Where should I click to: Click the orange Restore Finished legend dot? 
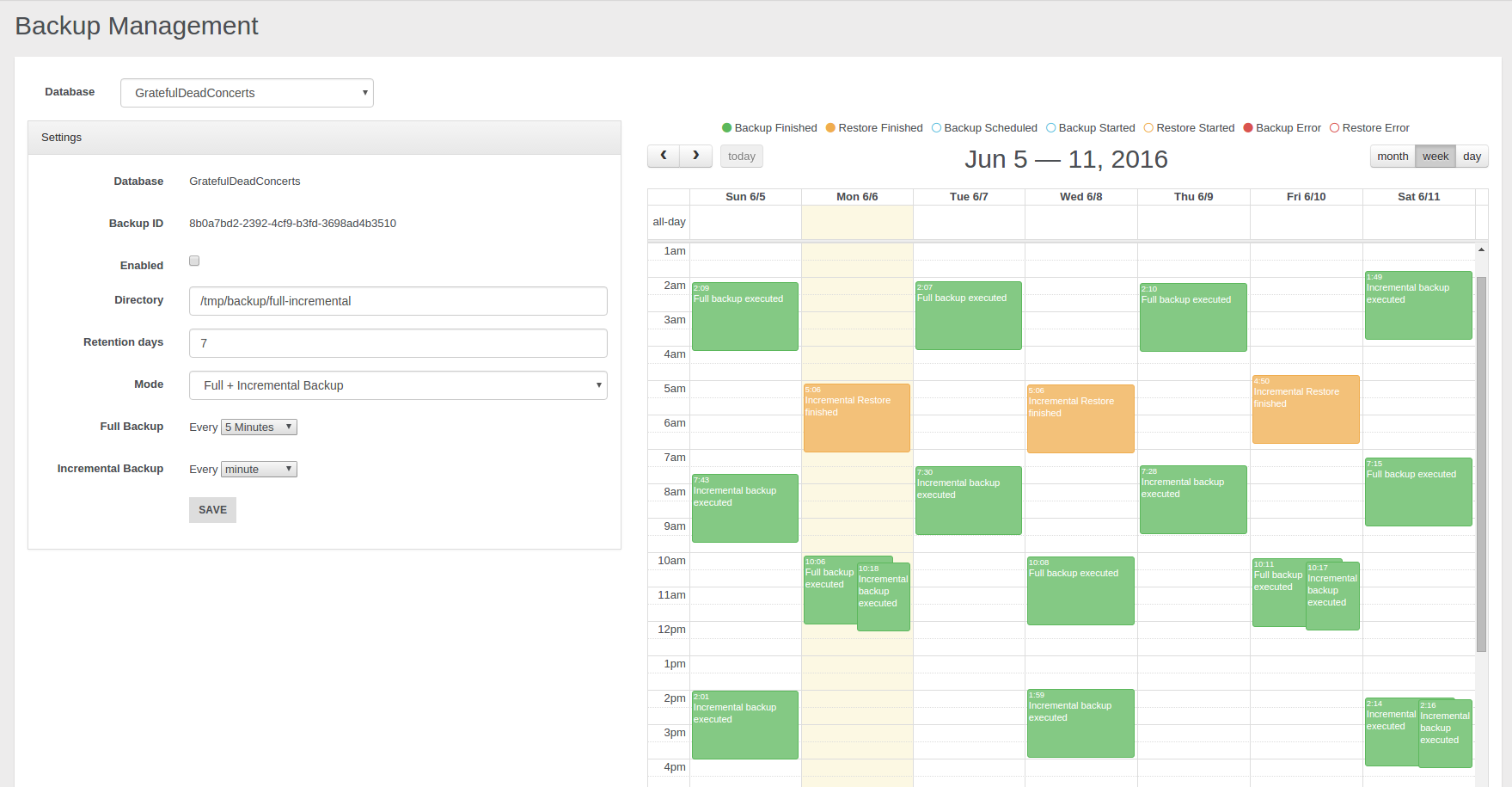(830, 128)
